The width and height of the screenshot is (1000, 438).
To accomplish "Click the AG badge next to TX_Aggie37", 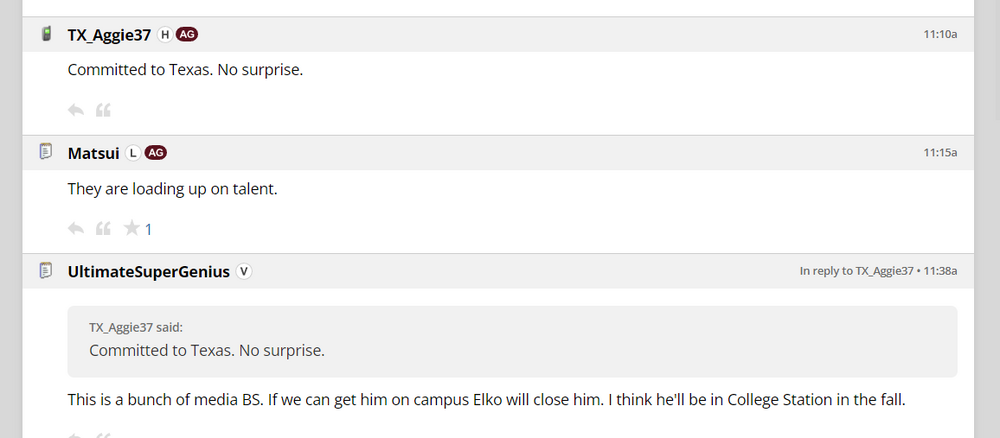I will tap(187, 34).
